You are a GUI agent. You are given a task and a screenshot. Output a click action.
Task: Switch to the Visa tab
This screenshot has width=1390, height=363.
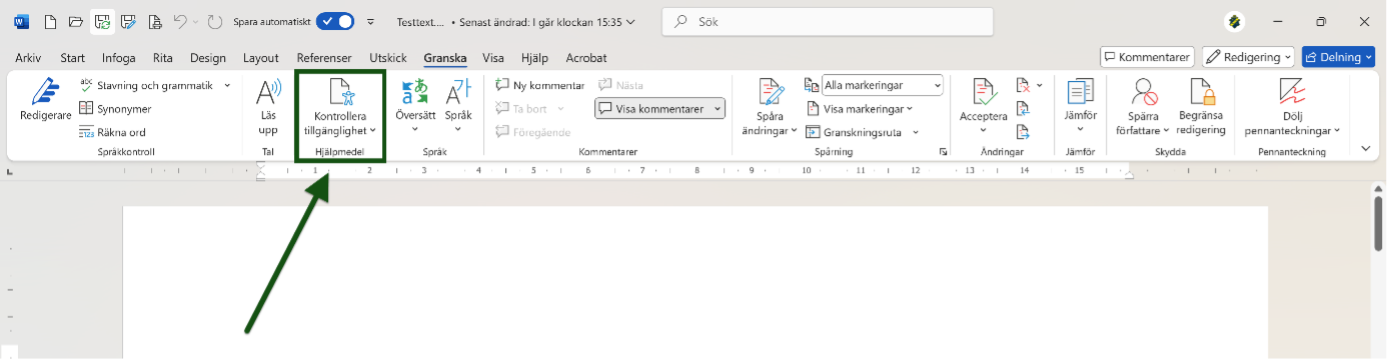pos(493,58)
